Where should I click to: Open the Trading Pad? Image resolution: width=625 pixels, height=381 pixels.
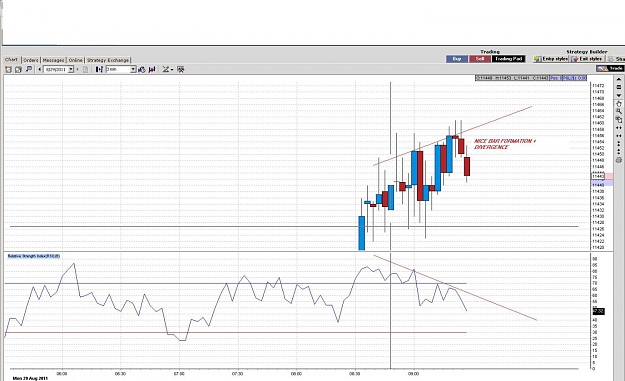[x=509, y=59]
